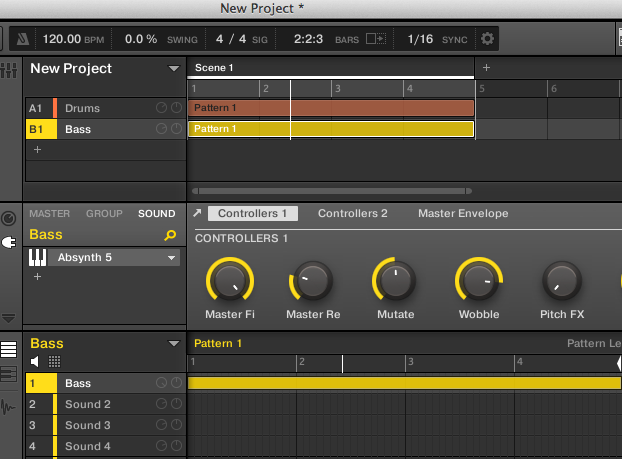Viewport: 622px width, 459px height.
Task: Open audio settings via the gear icon
Action: point(487,39)
